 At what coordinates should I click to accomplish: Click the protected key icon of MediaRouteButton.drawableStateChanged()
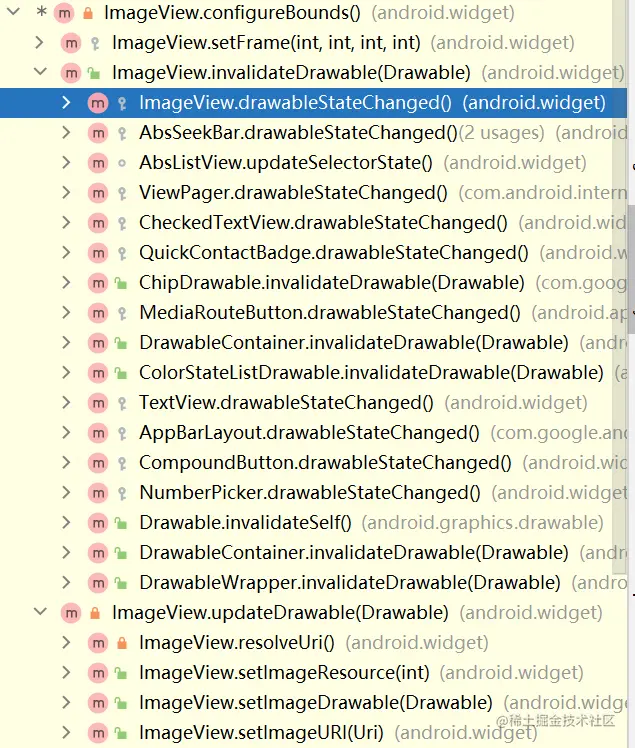(122, 314)
